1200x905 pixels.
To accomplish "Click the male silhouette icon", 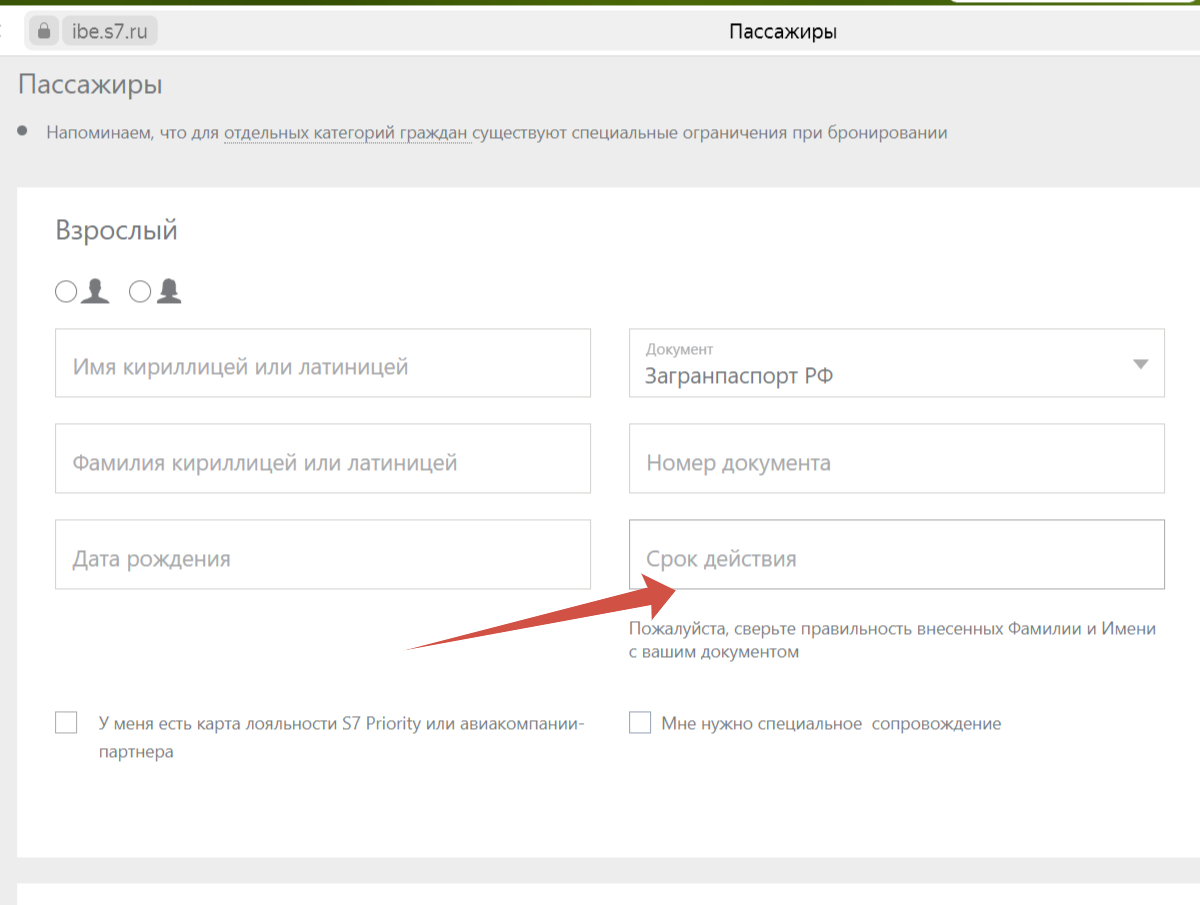I will tap(95, 291).
